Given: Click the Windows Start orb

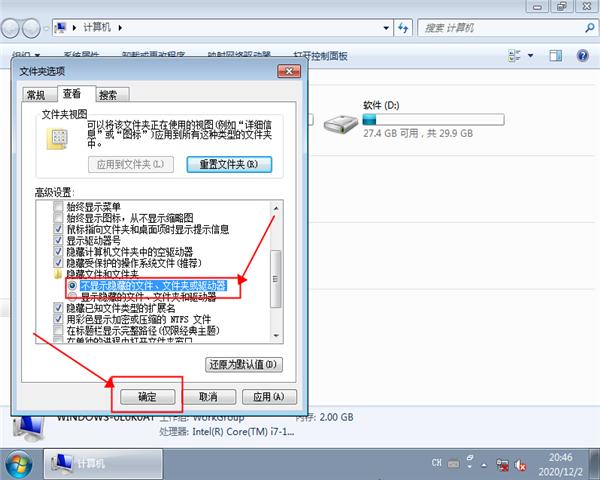Looking at the screenshot, I should pos(18,463).
